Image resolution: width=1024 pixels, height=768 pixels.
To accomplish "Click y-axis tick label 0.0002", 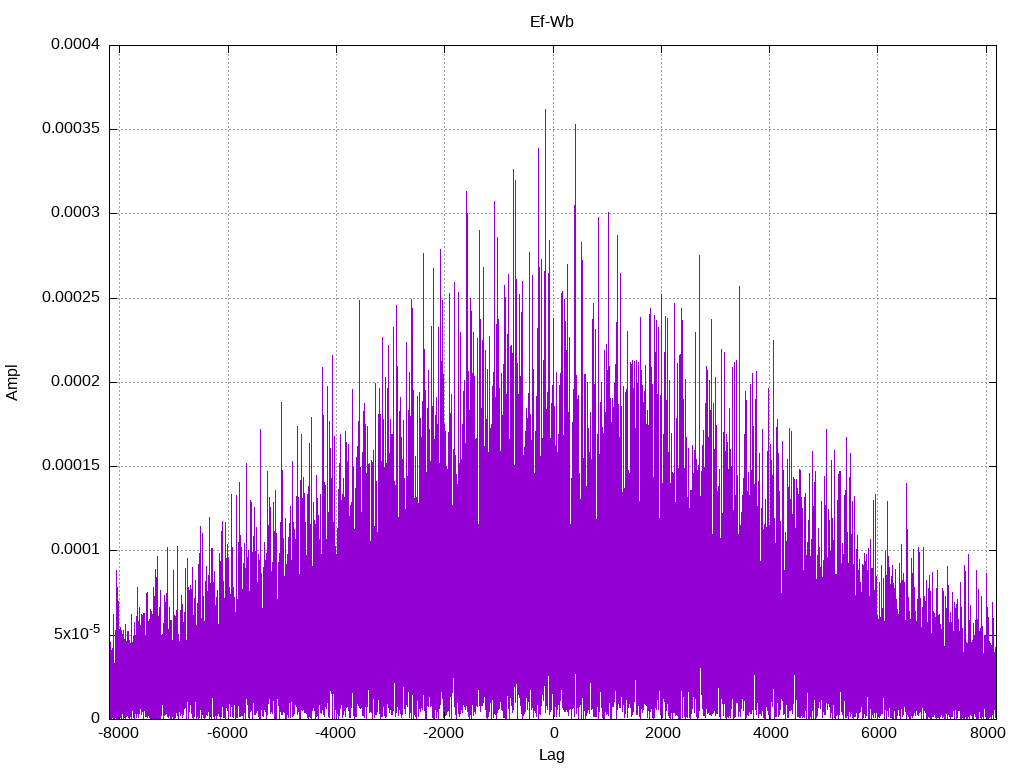I will (x=76, y=382).
